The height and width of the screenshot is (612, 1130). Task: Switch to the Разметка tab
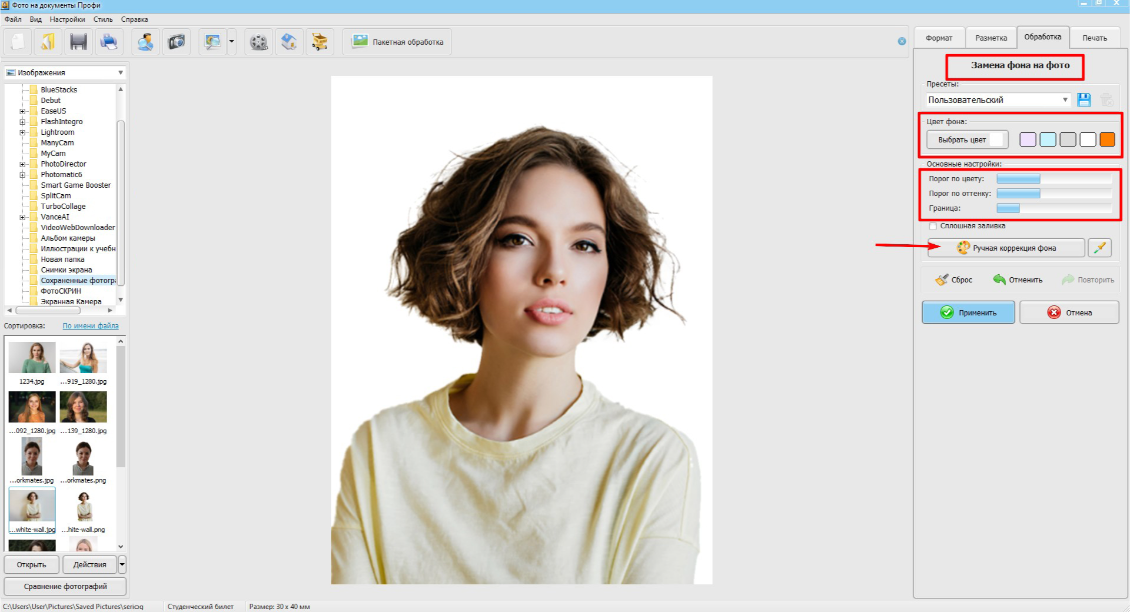991,38
